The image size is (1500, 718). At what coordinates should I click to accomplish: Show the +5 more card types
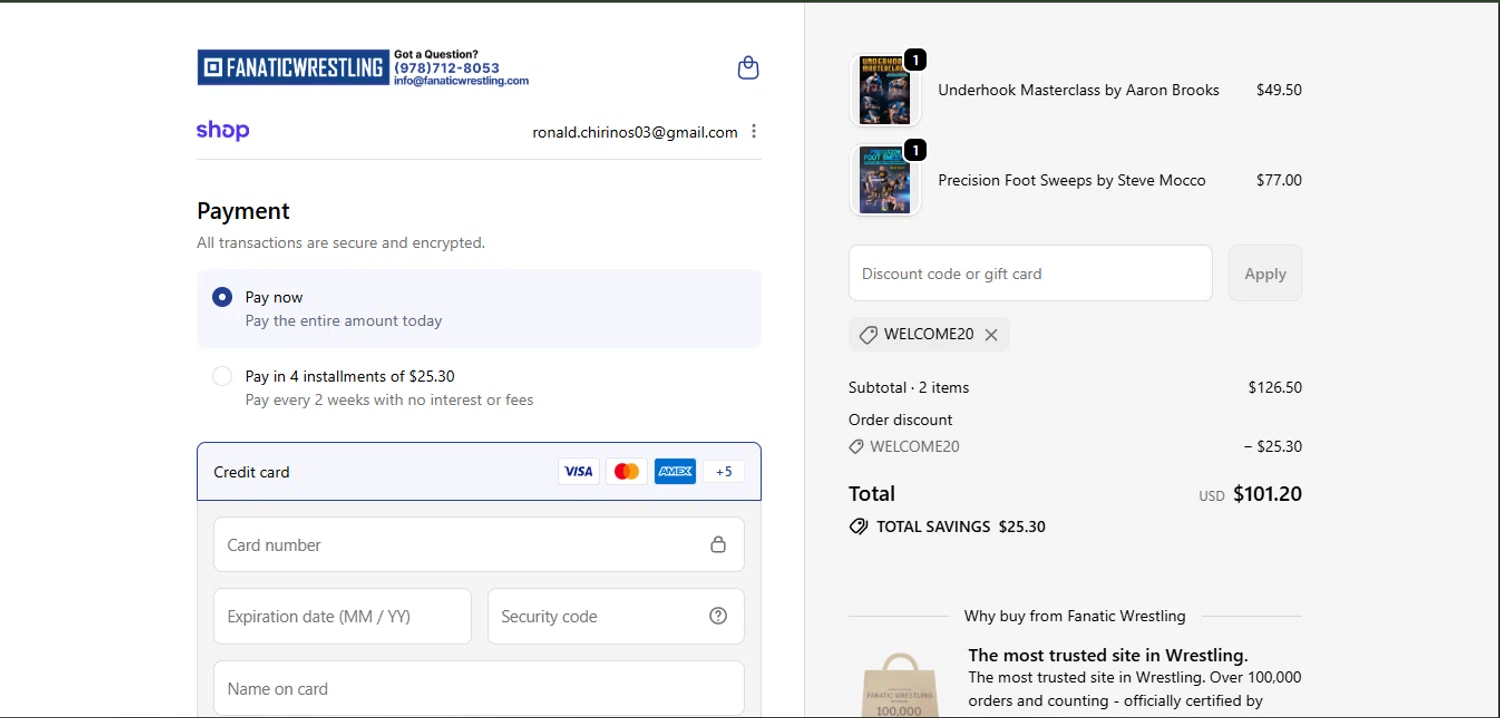pyautogui.click(x=724, y=471)
